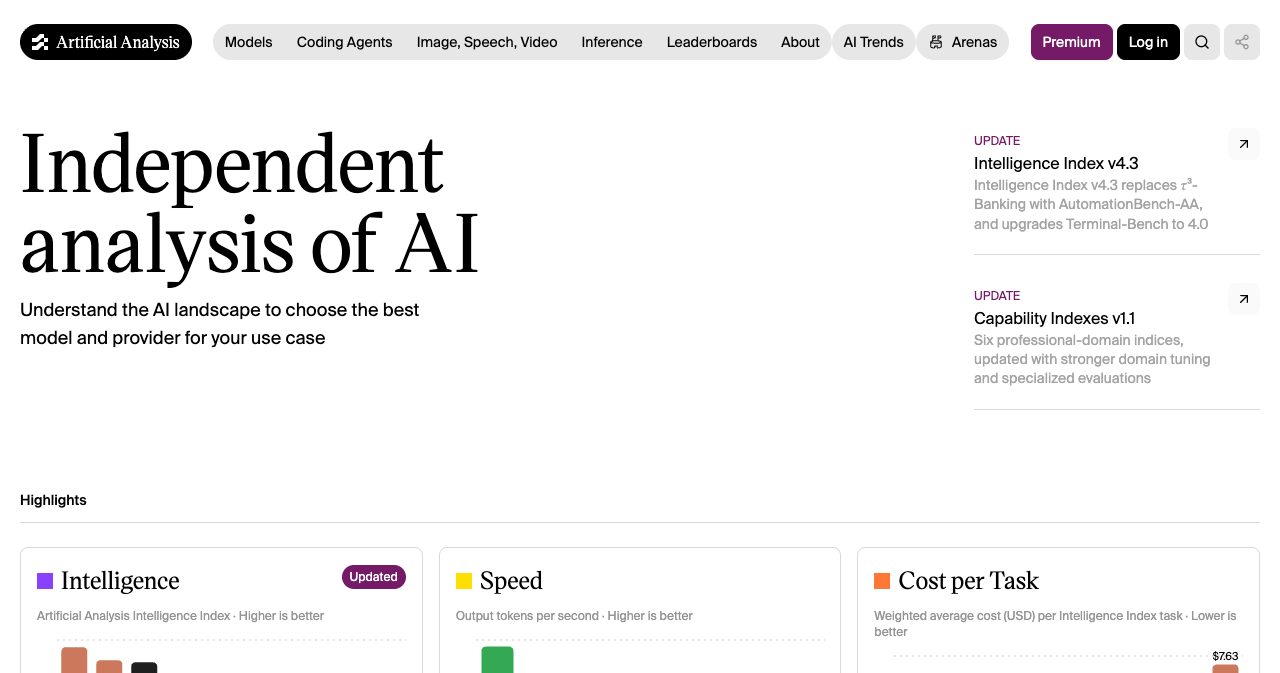Screen dimensions: 1280x673
Task: Click the Premium button
Action: point(1072,42)
